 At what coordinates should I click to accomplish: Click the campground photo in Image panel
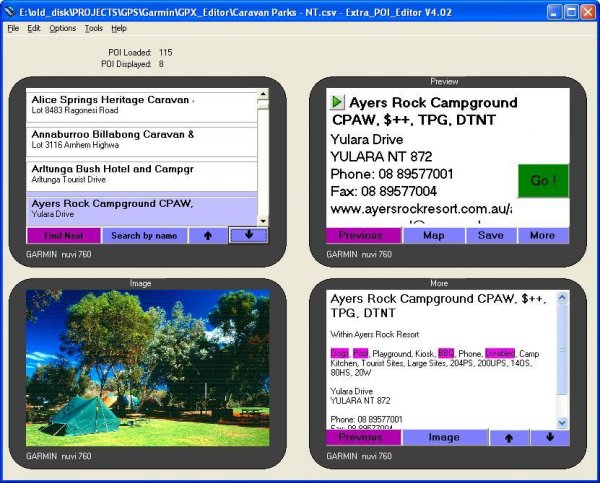pyautogui.click(x=147, y=367)
